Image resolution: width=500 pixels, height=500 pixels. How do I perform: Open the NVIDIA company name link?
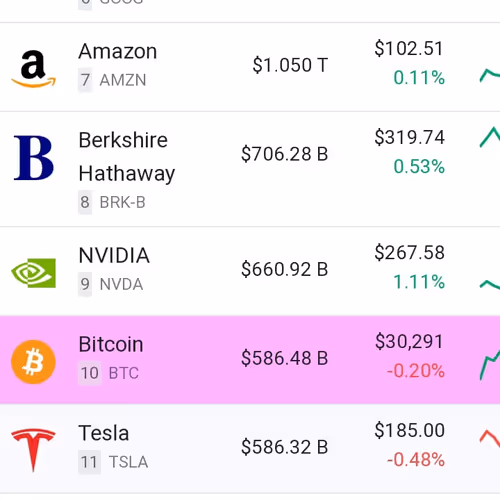click(x=114, y=256)
